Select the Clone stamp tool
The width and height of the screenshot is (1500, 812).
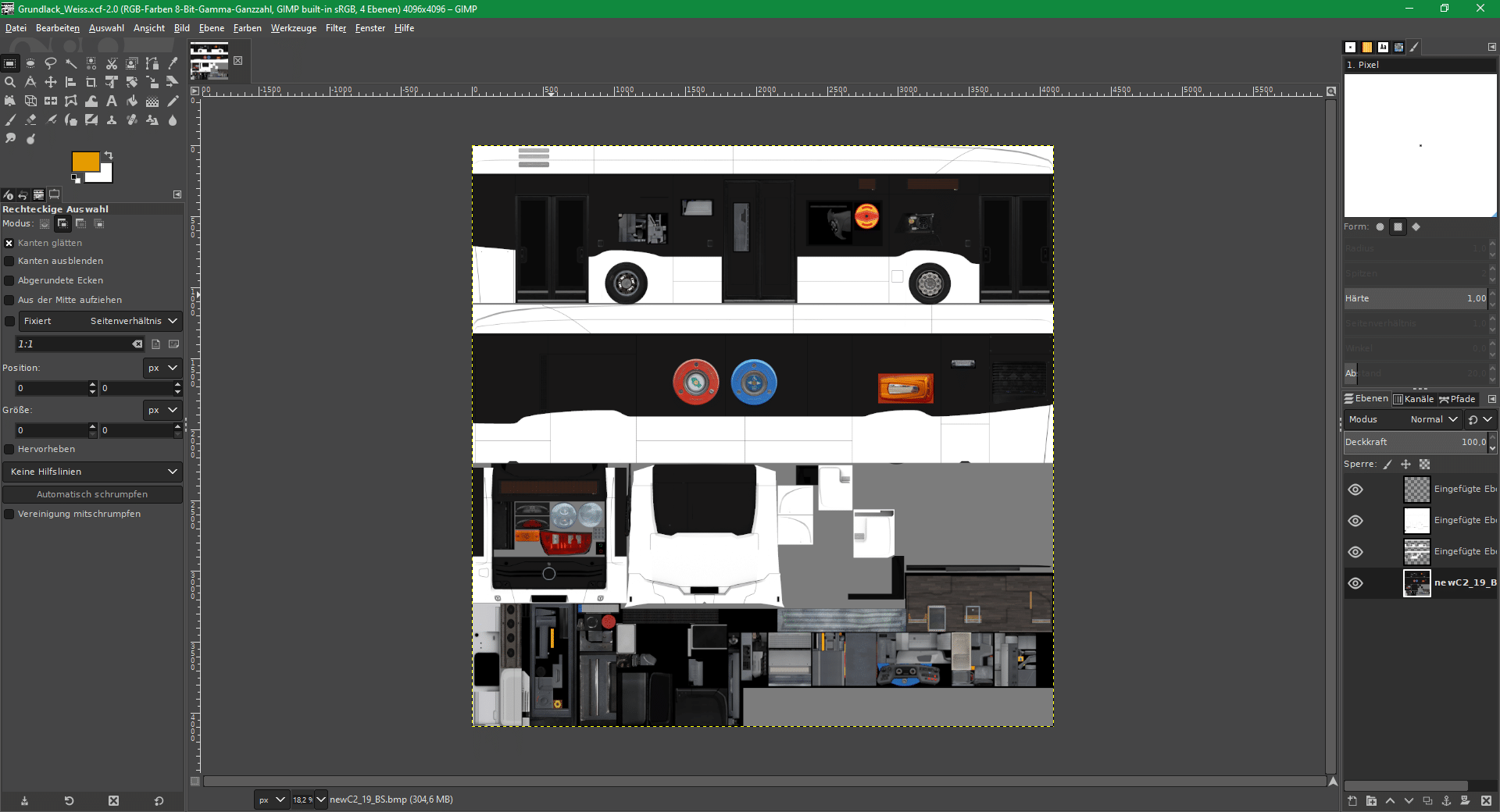[112, 119]
